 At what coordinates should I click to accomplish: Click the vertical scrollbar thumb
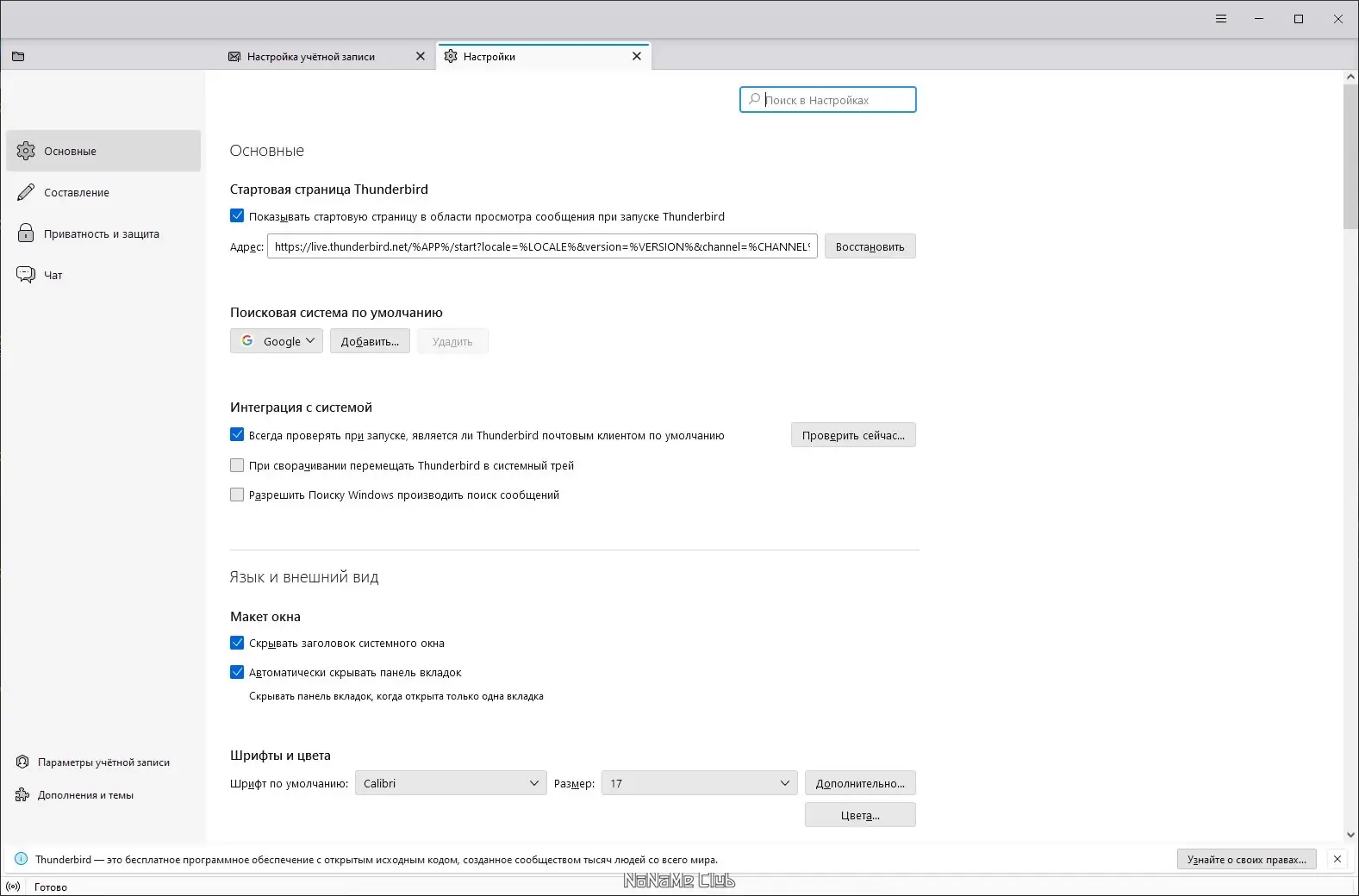pyautogui.click(x=1350, y=157)
